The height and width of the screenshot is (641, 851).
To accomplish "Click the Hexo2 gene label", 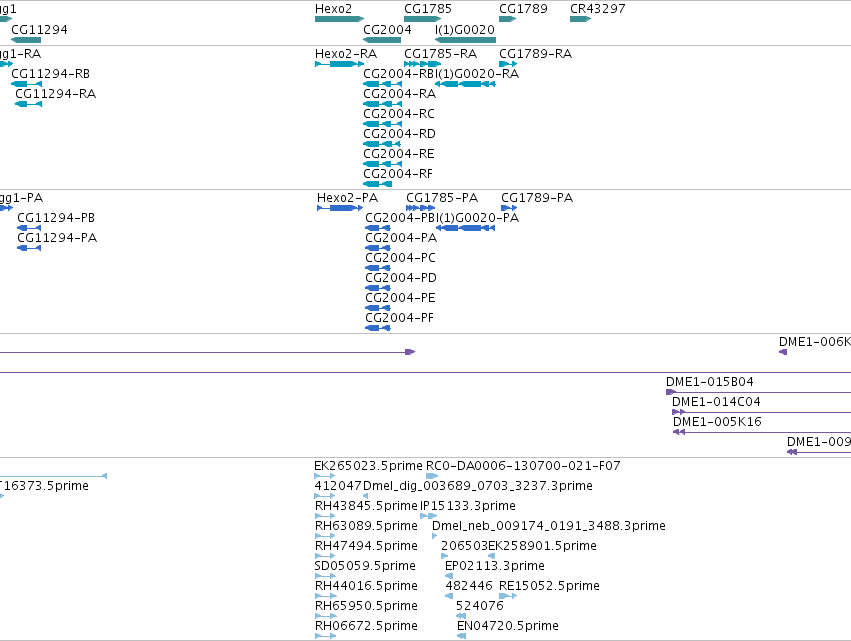I will (333, 9).
